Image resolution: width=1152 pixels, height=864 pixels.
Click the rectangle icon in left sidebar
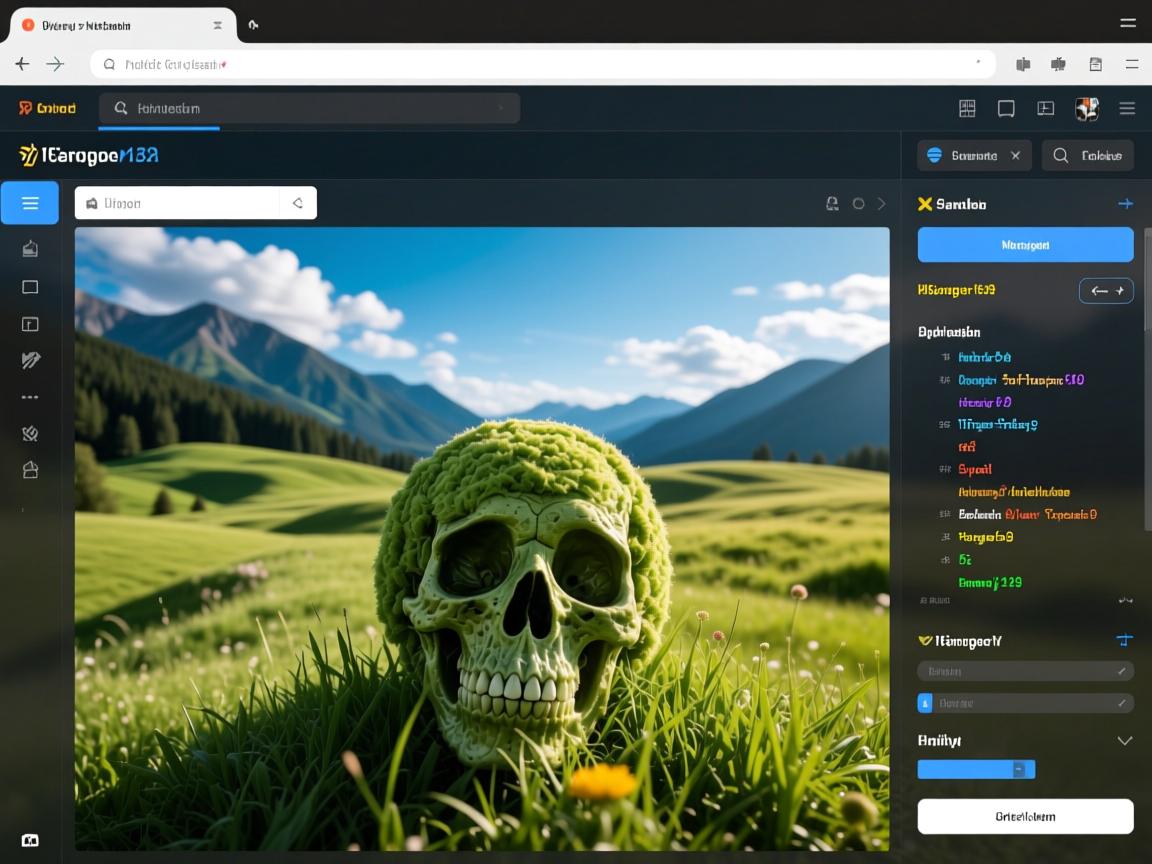(30, 287)
